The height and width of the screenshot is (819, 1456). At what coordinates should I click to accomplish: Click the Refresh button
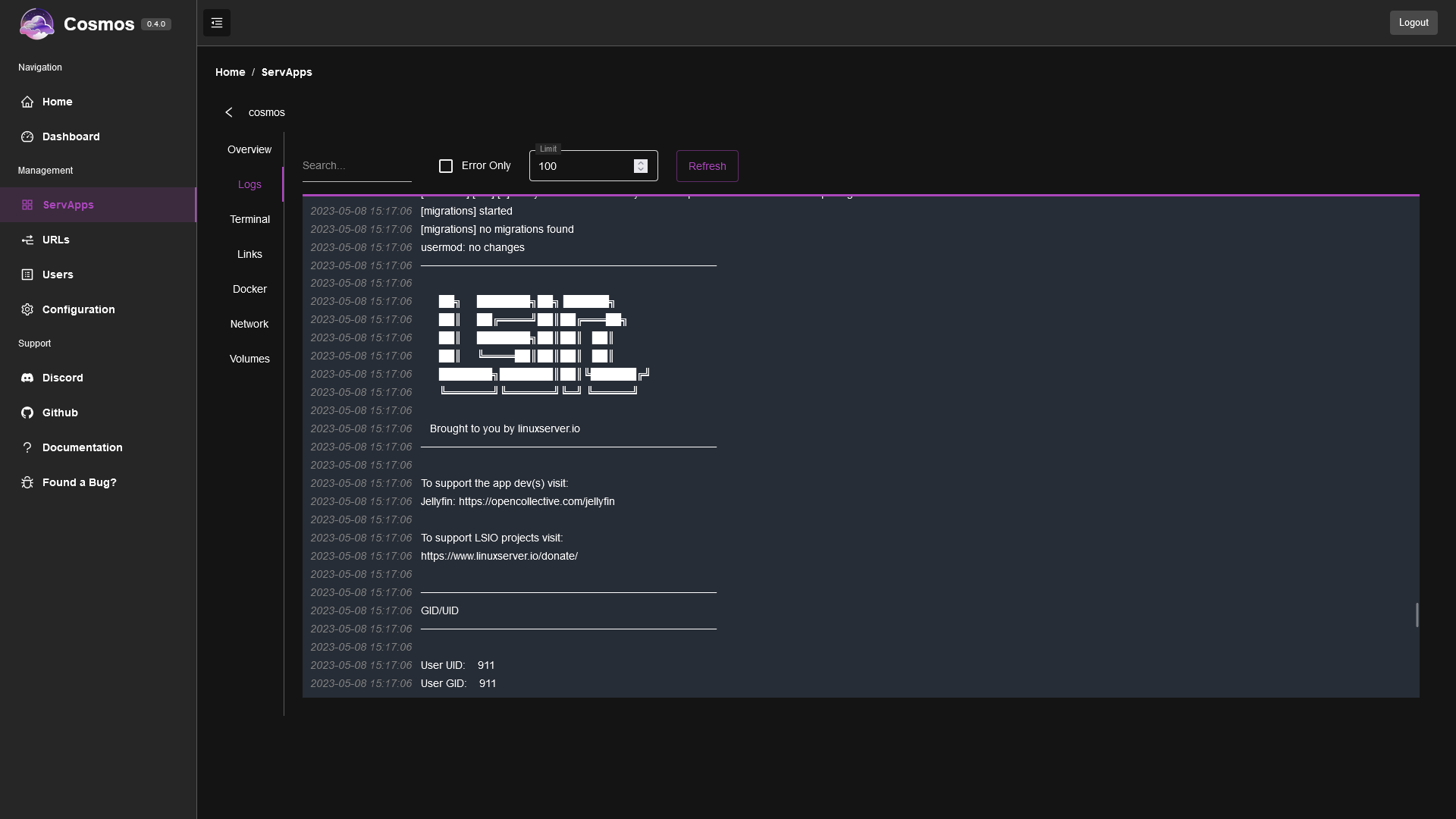707,166
